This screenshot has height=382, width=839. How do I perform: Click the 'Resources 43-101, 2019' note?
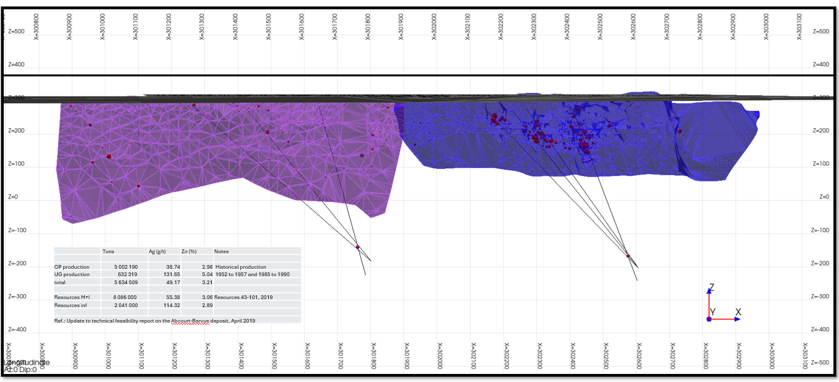pyautogui.click(x=243, y=297)
